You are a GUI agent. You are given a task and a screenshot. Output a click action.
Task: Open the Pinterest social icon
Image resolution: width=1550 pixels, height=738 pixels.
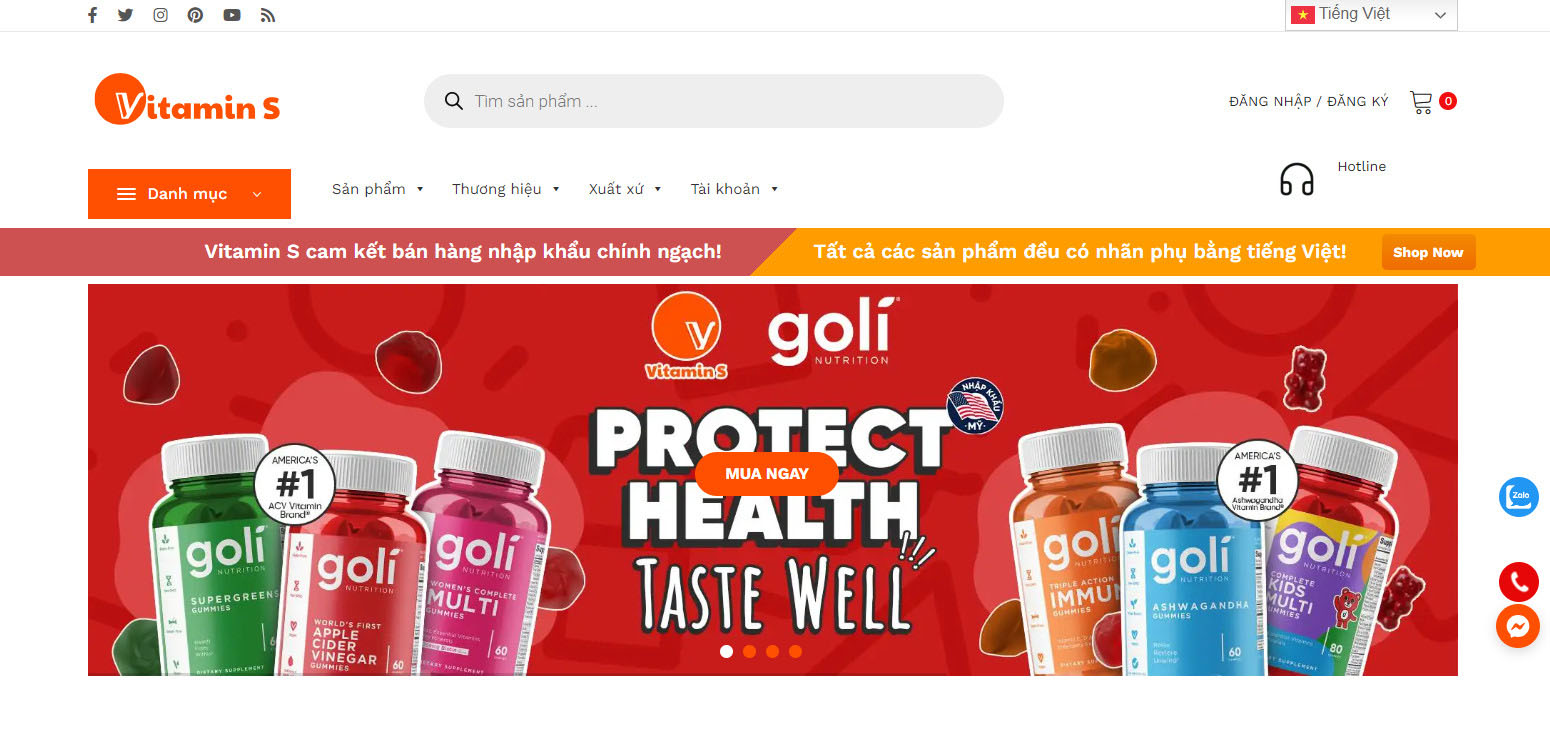pyautogui.click(x=195, y=15)
